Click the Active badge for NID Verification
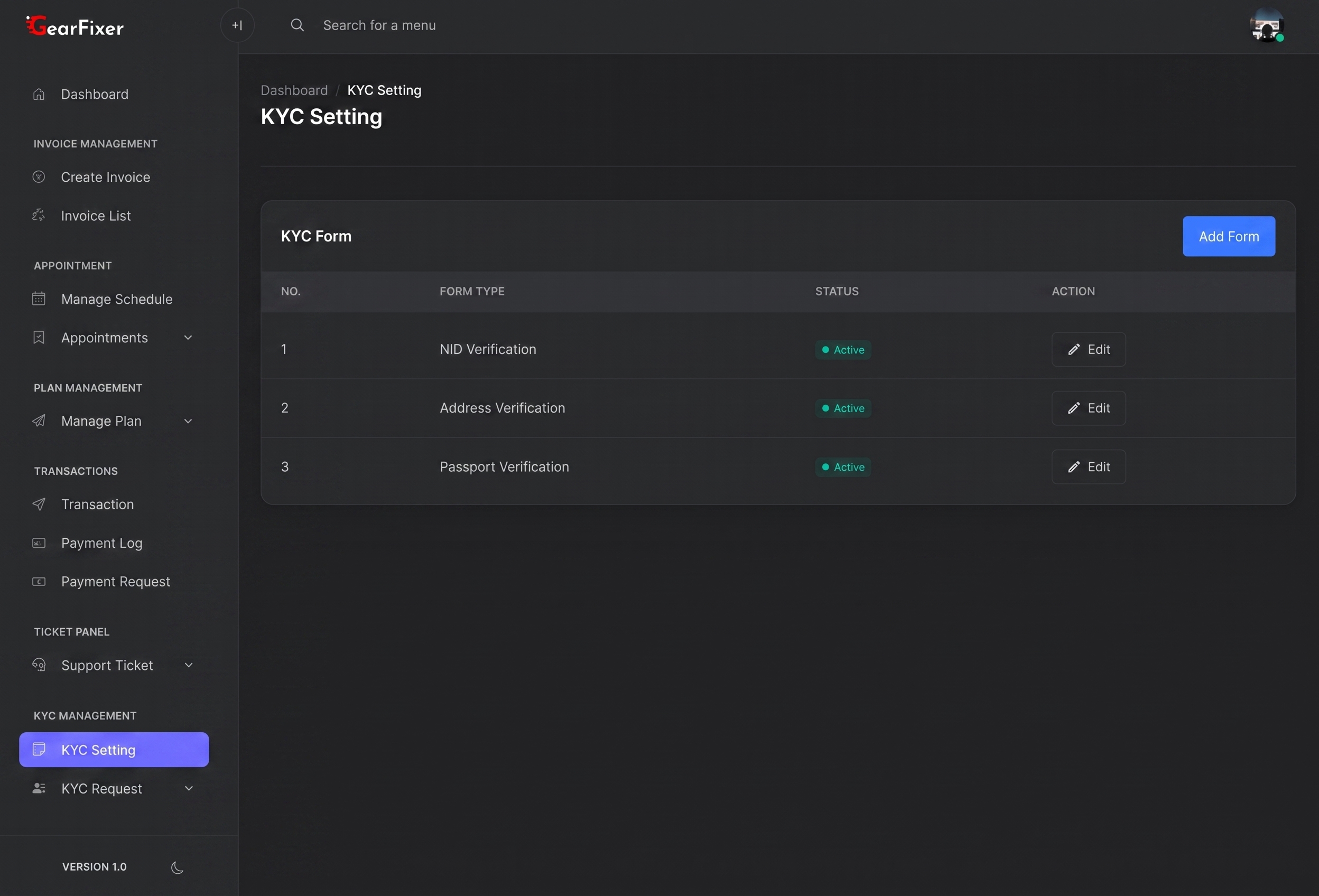Viewport: 1319px width, 896px height. [x=843, y=350]
